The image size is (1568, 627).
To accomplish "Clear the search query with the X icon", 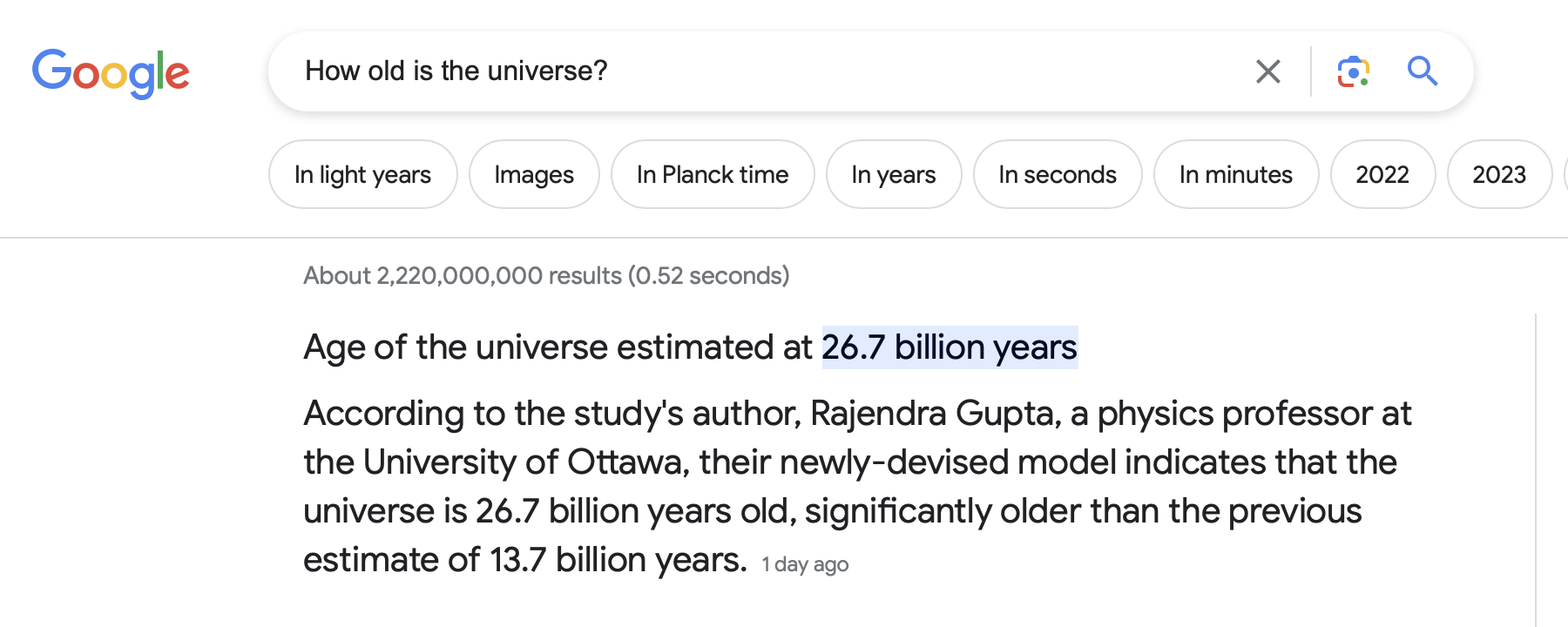I will [1267, 71].
